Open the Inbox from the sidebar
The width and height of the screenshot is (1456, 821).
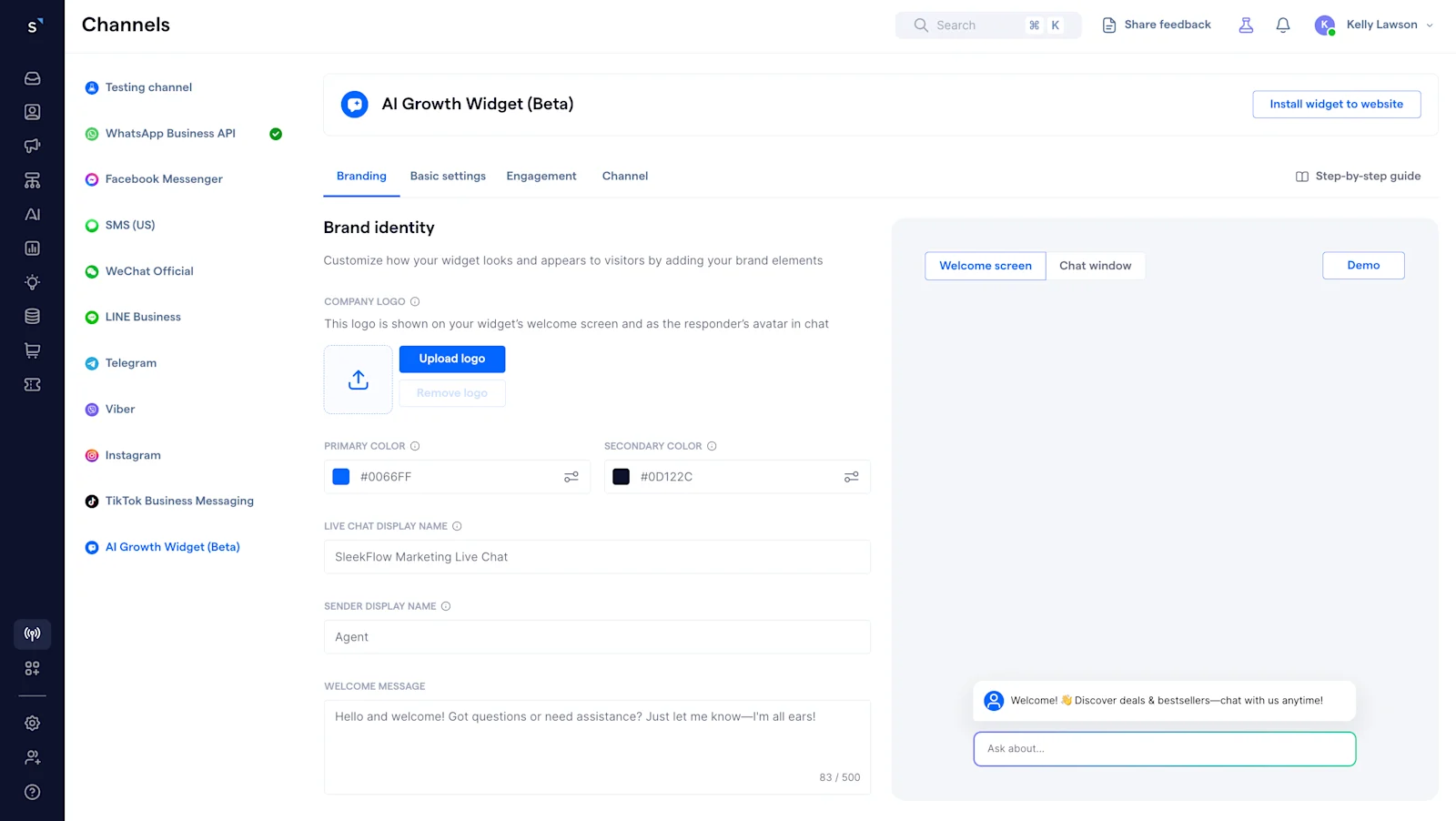tap(32, 77)
